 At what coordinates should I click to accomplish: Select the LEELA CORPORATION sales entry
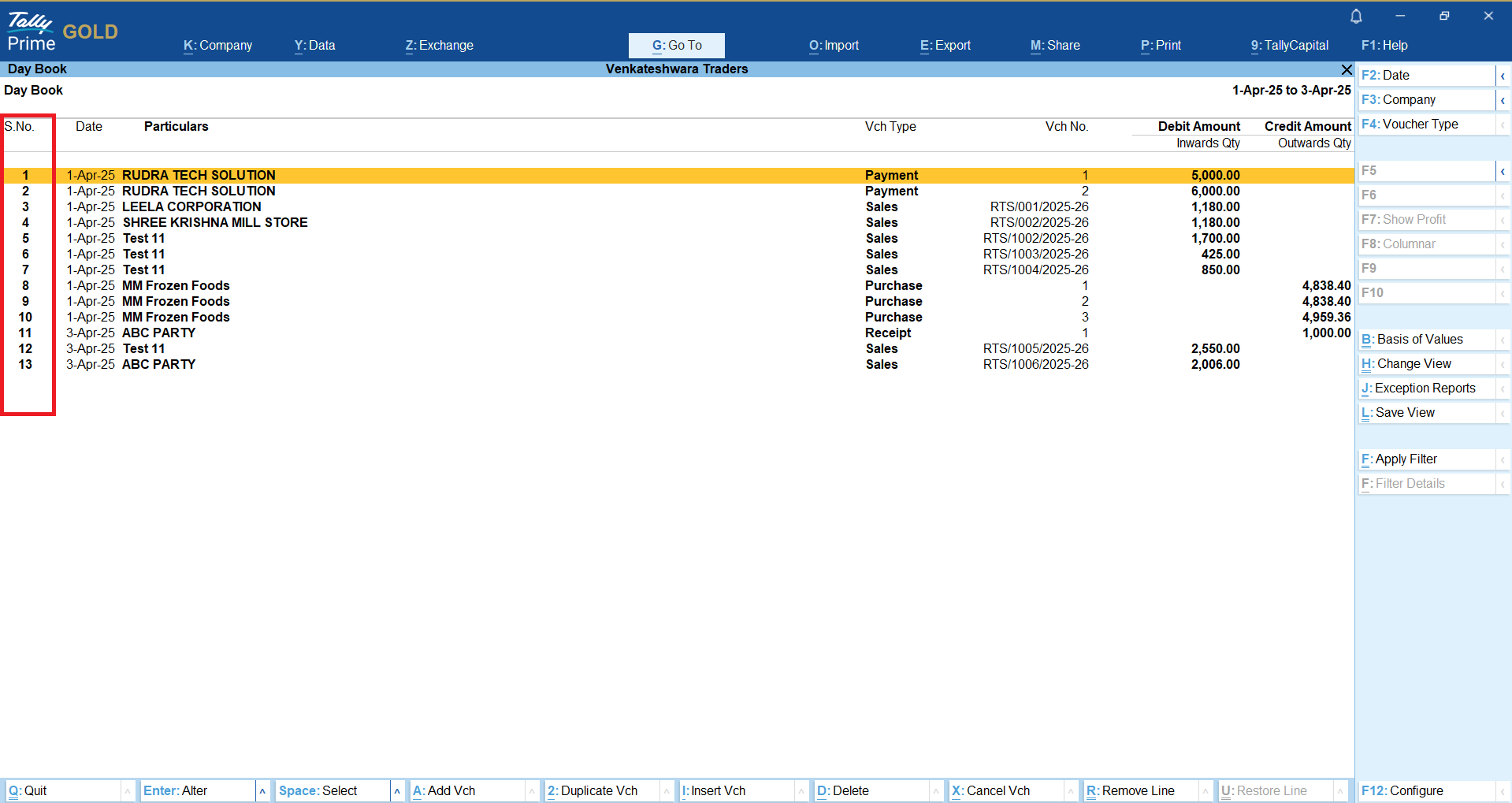[191, 207]
